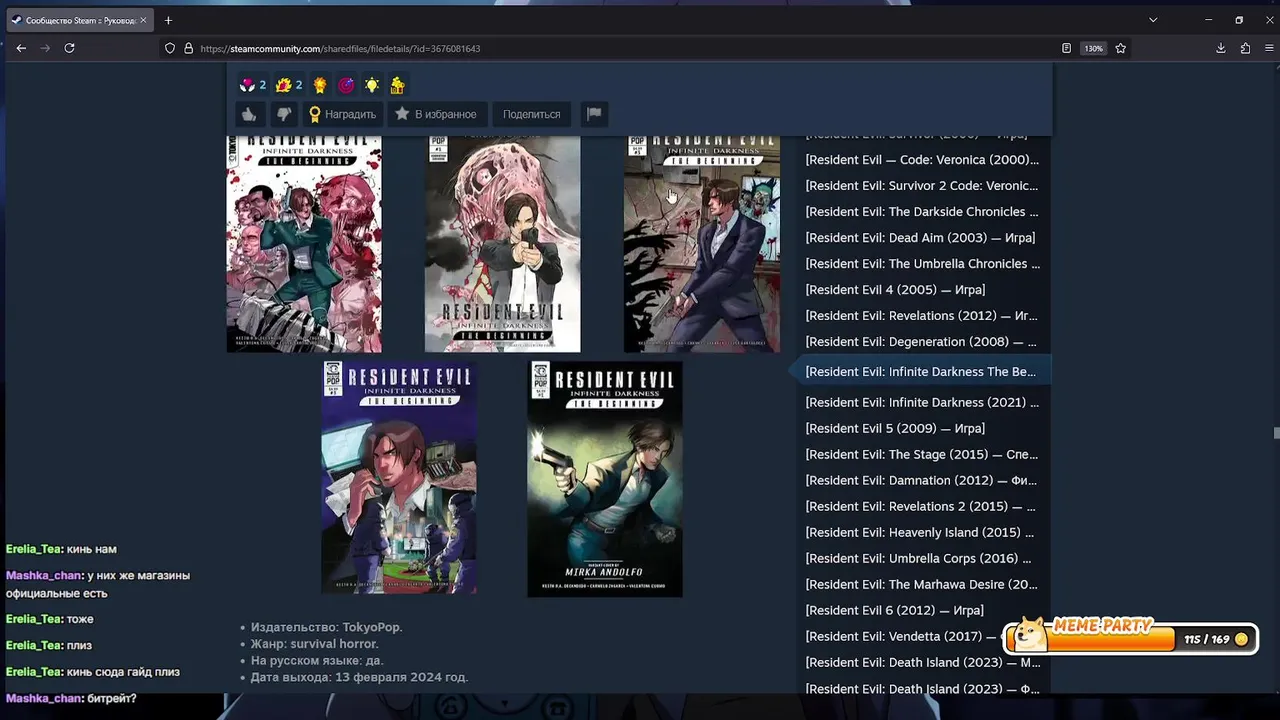Click the Поделиться share button
1280x720 pixels.
[x=531, y=114]
